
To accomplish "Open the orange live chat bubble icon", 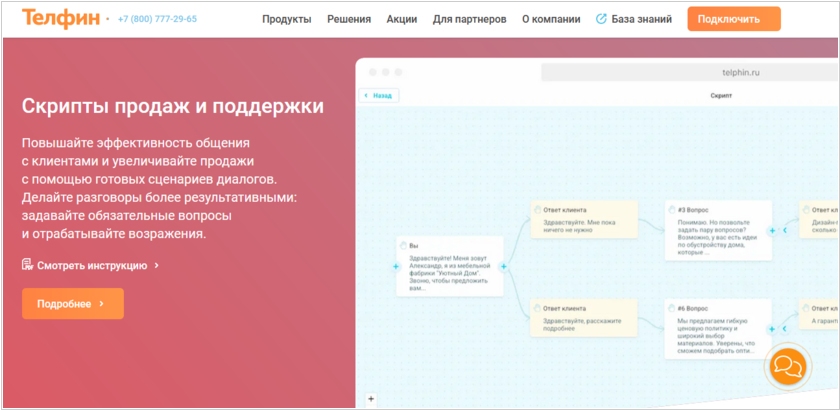I will [x=788, y=367].
